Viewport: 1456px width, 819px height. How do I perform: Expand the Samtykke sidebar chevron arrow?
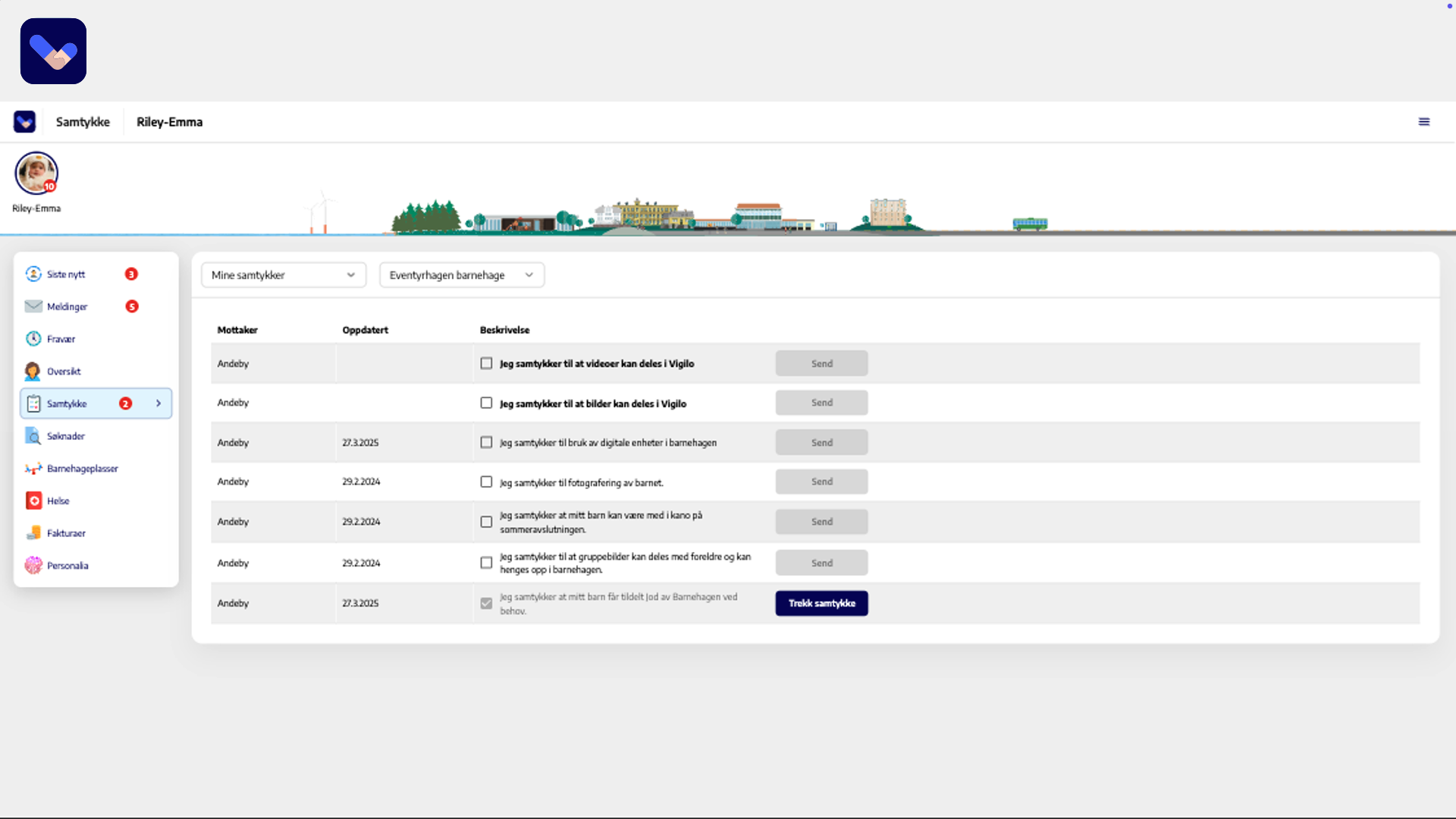coord(158,403)
